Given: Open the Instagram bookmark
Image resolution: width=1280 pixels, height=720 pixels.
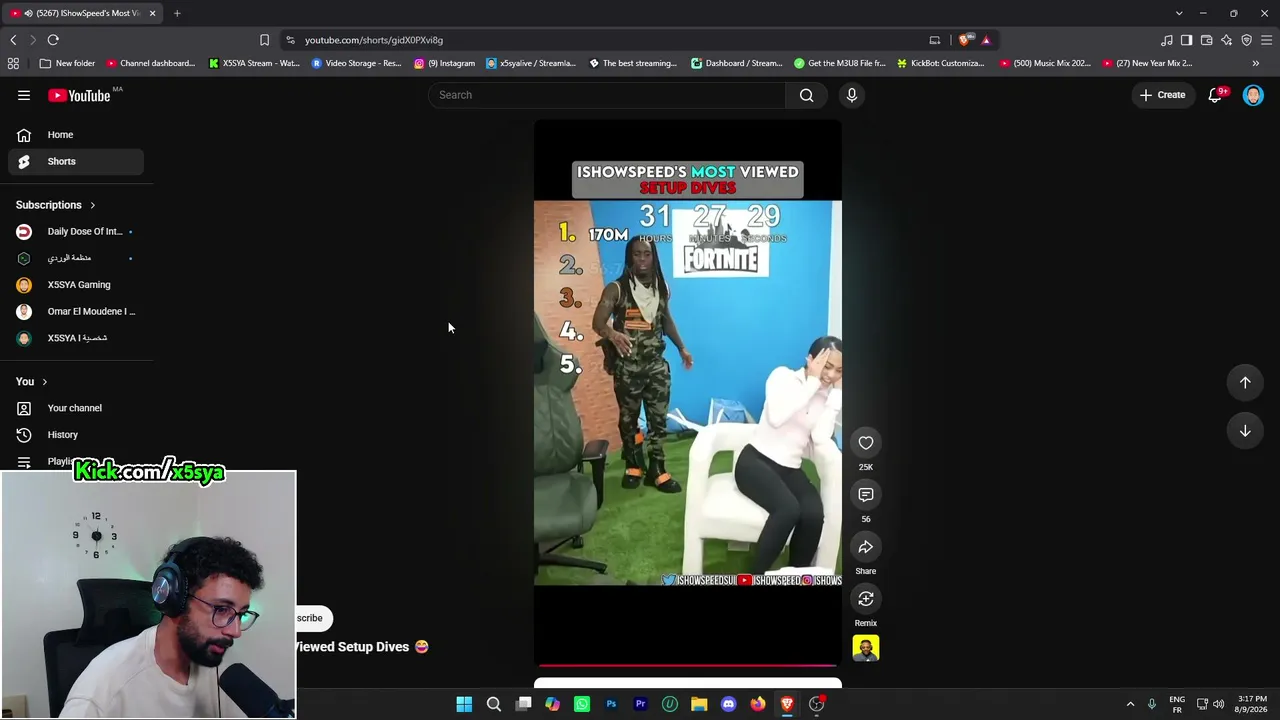Looking at the screenshot, I should (x=445, y=63).
